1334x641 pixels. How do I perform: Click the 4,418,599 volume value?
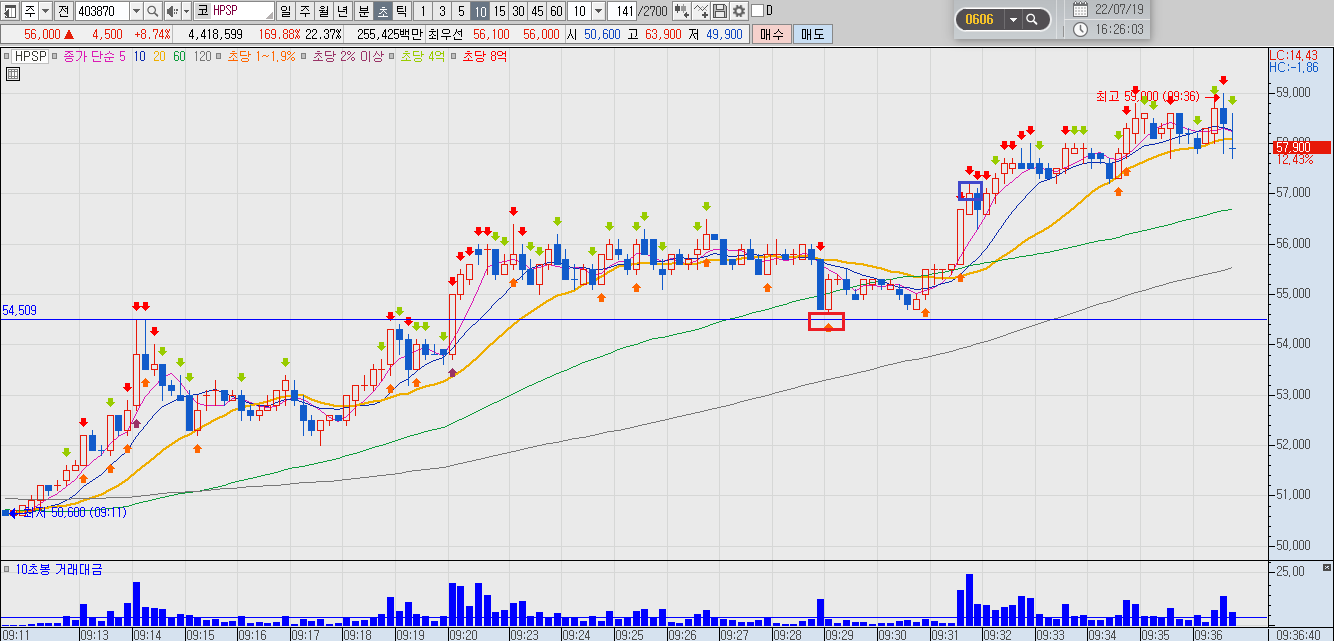pyautogui.click(x=215, y=34)
